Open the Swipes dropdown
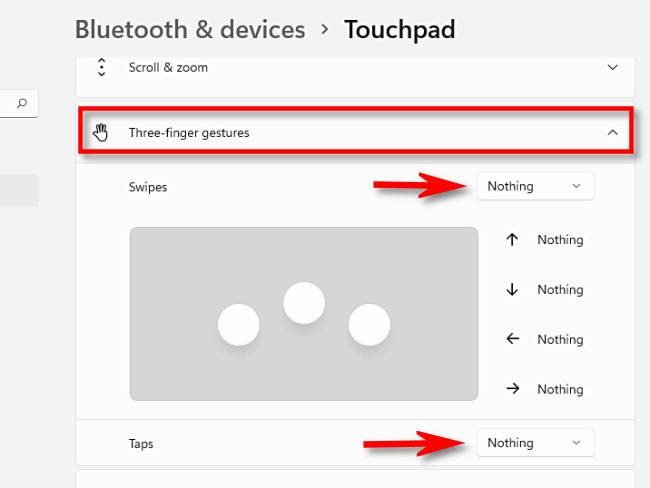The height and width of the screenshot is (488, 650). coord(534,186)
